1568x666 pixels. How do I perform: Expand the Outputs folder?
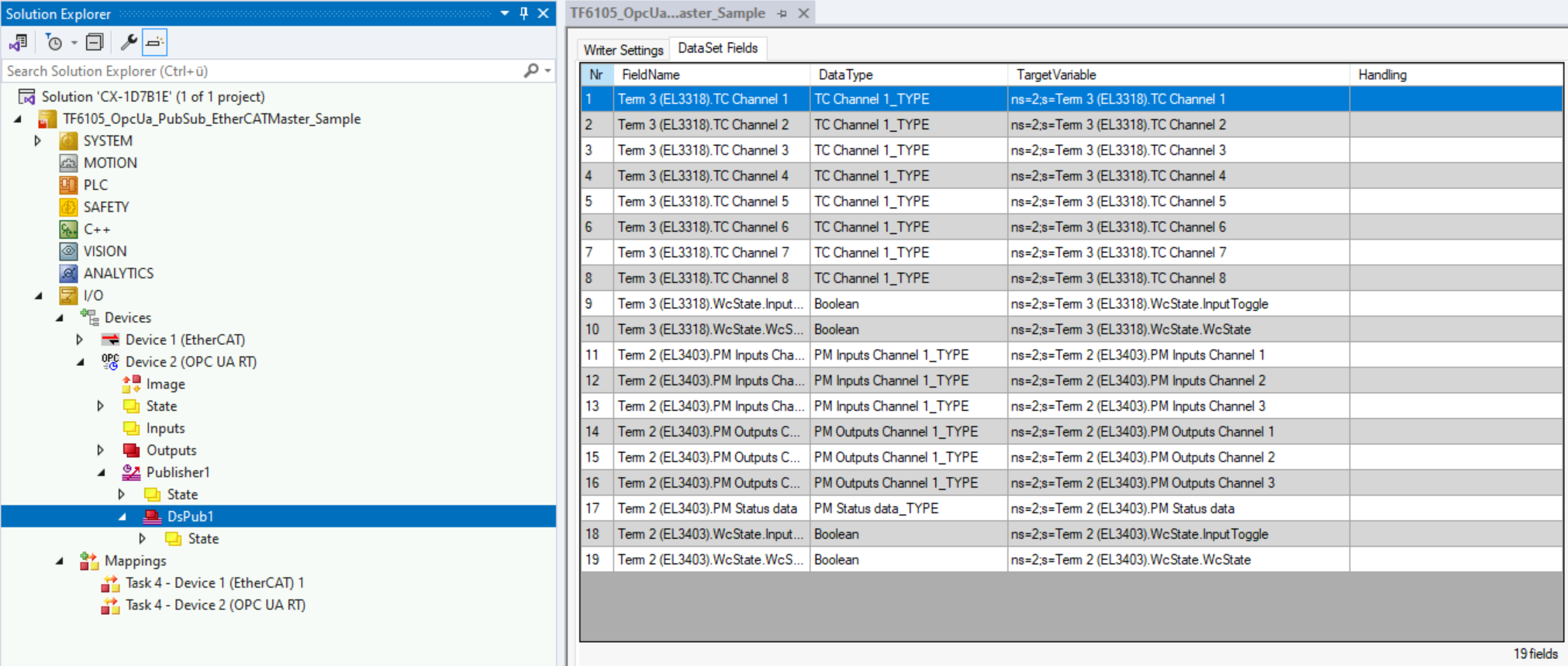tap(100, 450)
